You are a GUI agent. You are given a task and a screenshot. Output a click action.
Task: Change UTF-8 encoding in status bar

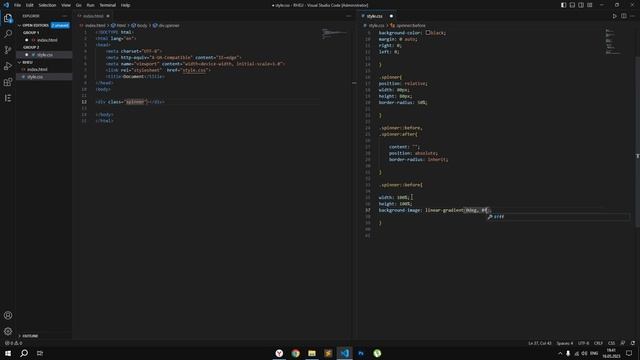pos(583,343)
